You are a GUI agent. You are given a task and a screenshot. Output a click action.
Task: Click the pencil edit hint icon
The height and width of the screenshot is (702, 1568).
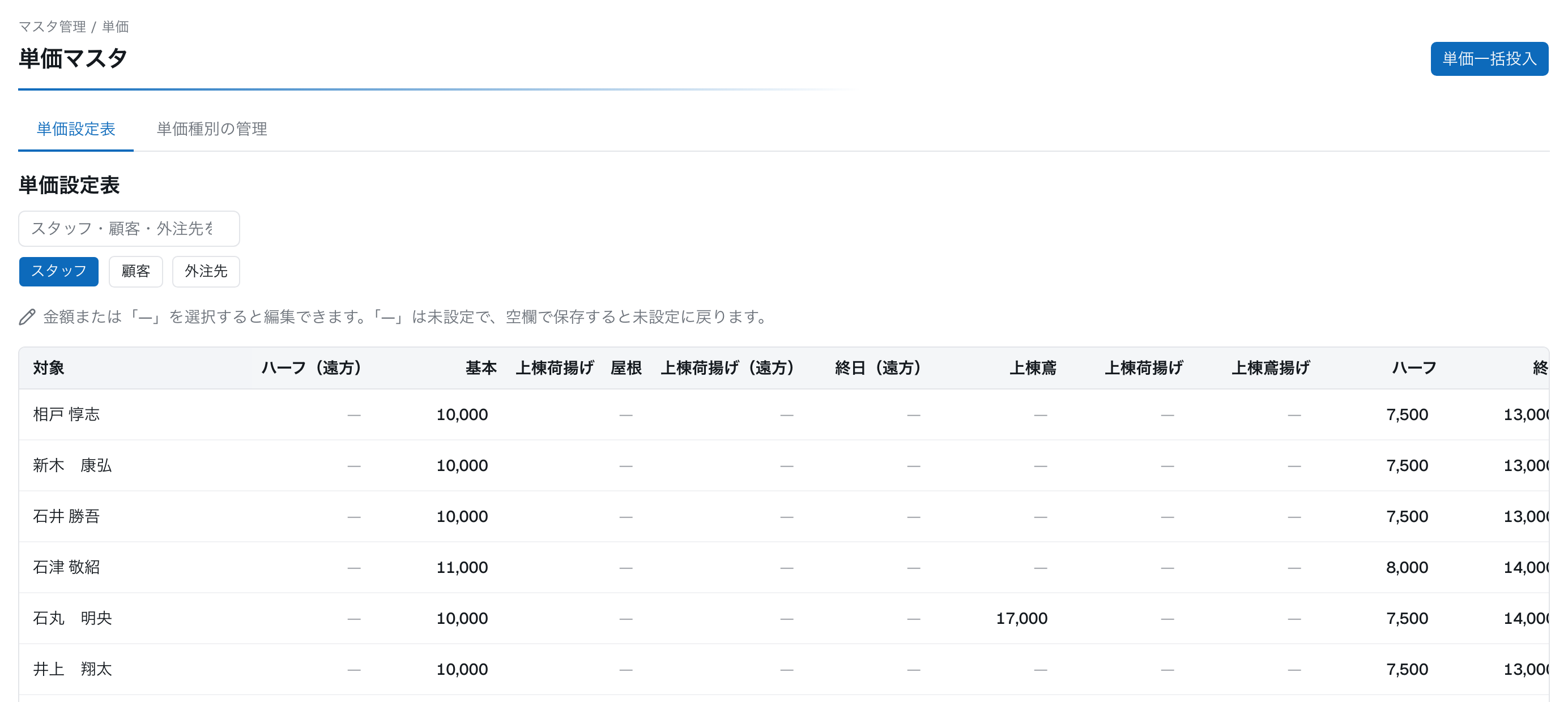pyautogui.click(x=27, y=317)
